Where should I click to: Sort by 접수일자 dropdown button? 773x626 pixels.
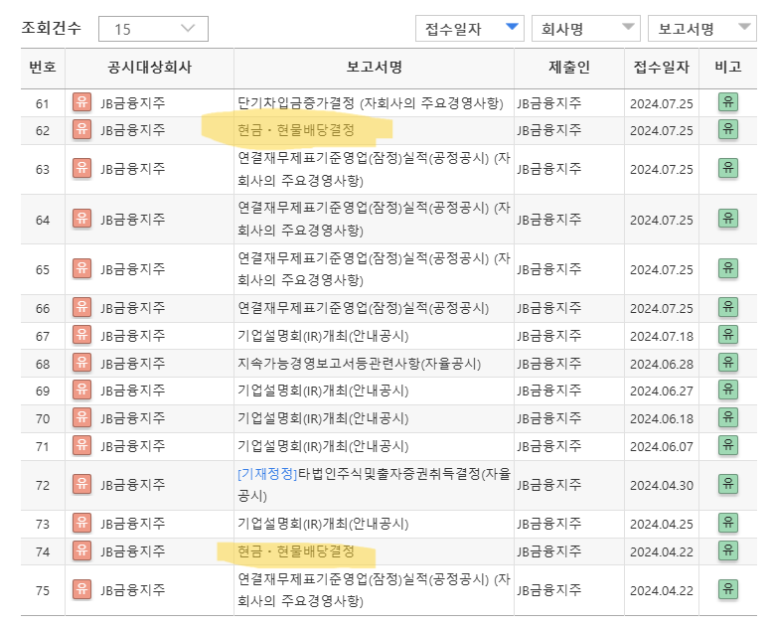(469, 29)
